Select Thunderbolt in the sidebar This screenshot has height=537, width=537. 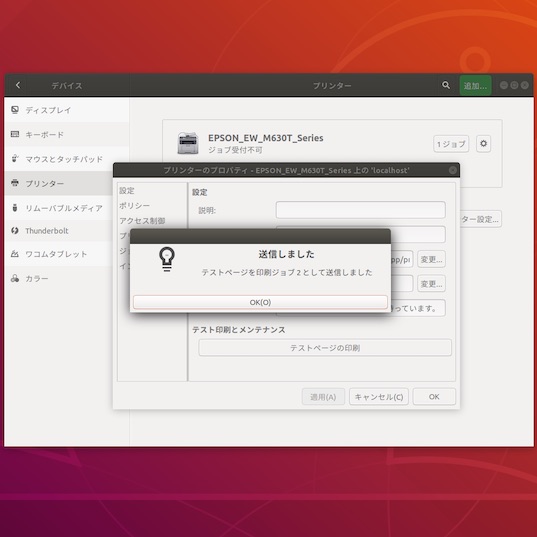pyautogui.click(x=59, y=231)
